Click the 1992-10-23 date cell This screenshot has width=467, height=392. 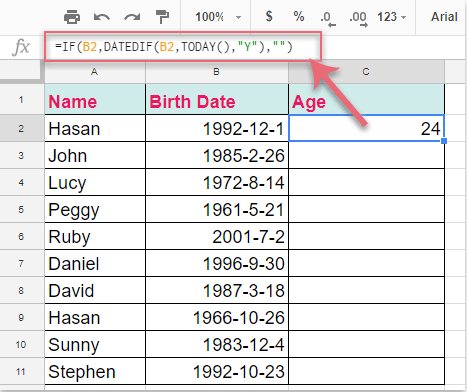click(217, 371)
